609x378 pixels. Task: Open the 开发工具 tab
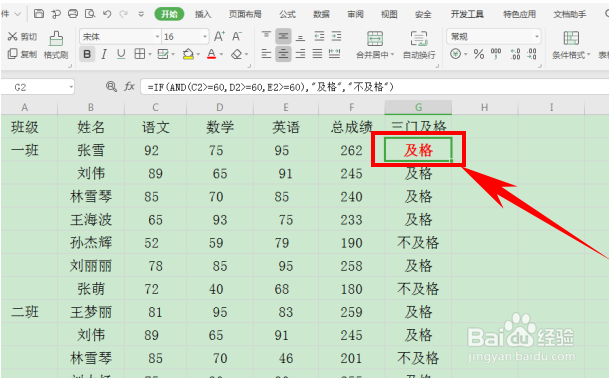(467, 14)
